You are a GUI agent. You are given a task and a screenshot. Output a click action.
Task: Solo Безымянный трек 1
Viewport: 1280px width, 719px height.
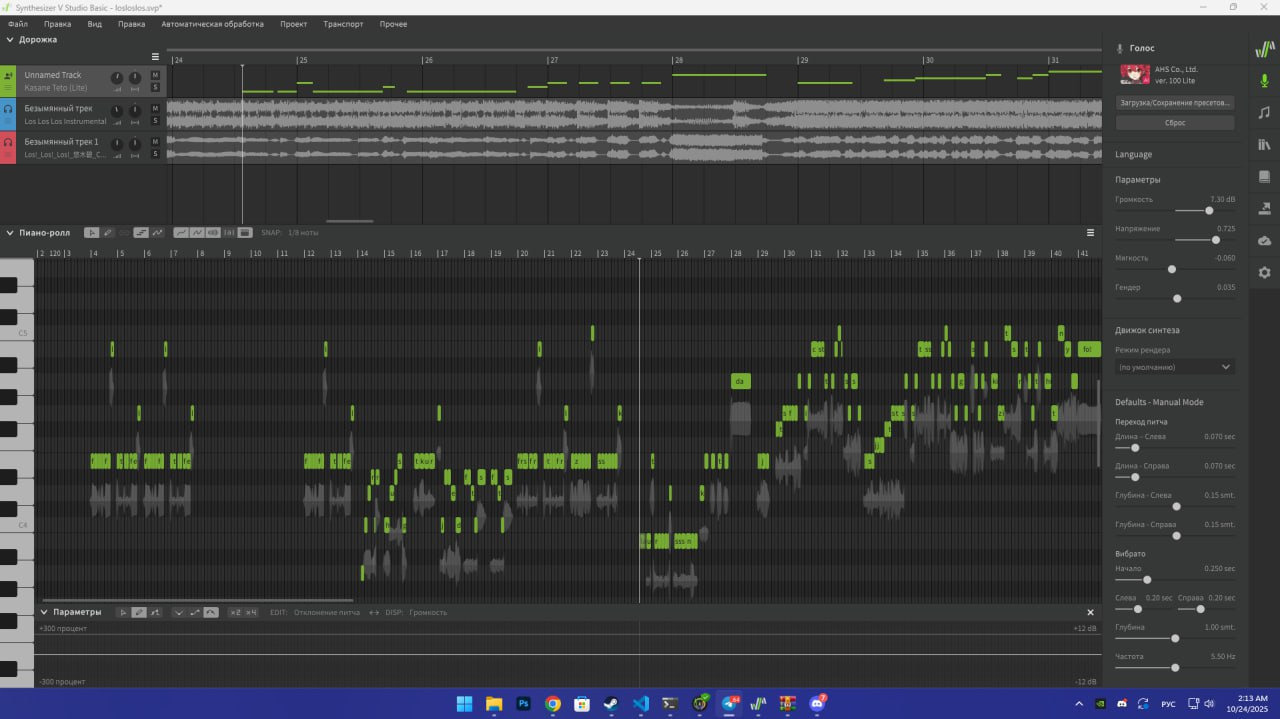[x=155, y=153]
